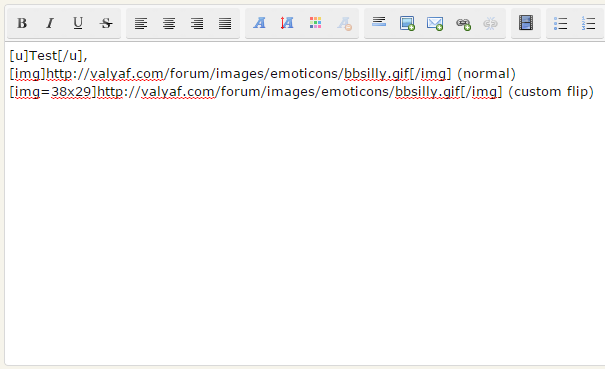This screenshot has width=605, height=369.
Task: Click the [img=38x29] tag text
Action: [53, 92]
